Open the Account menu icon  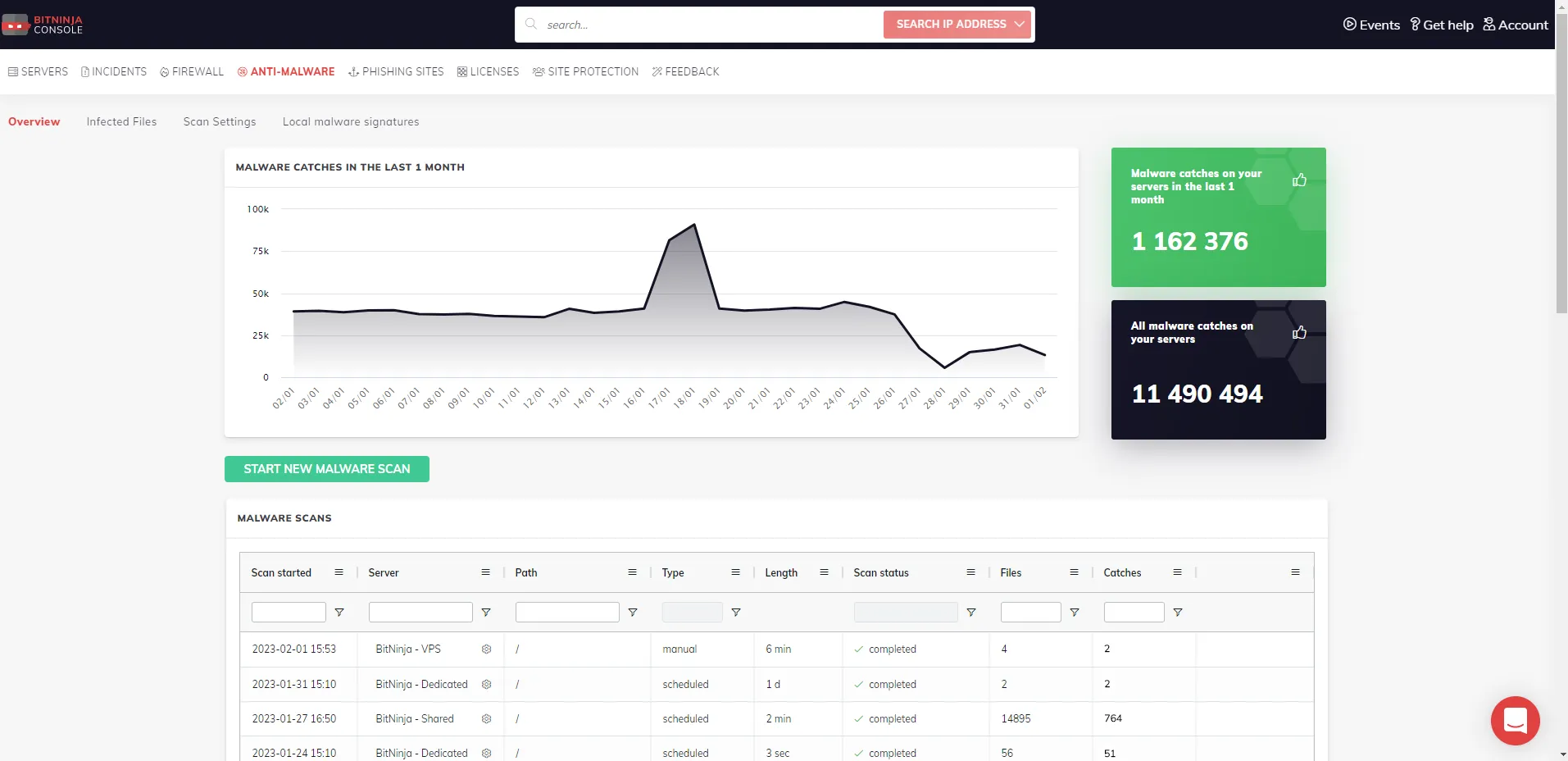point(1489,25)
